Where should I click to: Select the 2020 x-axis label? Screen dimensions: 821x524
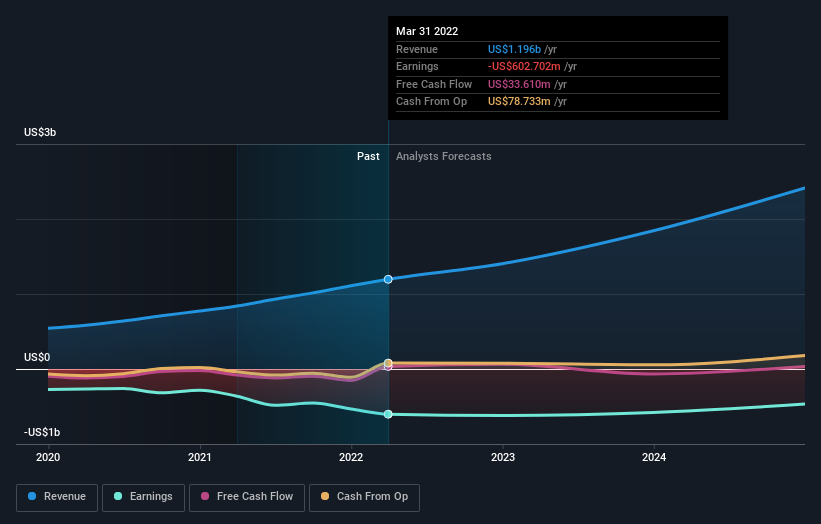pyautogui.click(x=48, y=457)
